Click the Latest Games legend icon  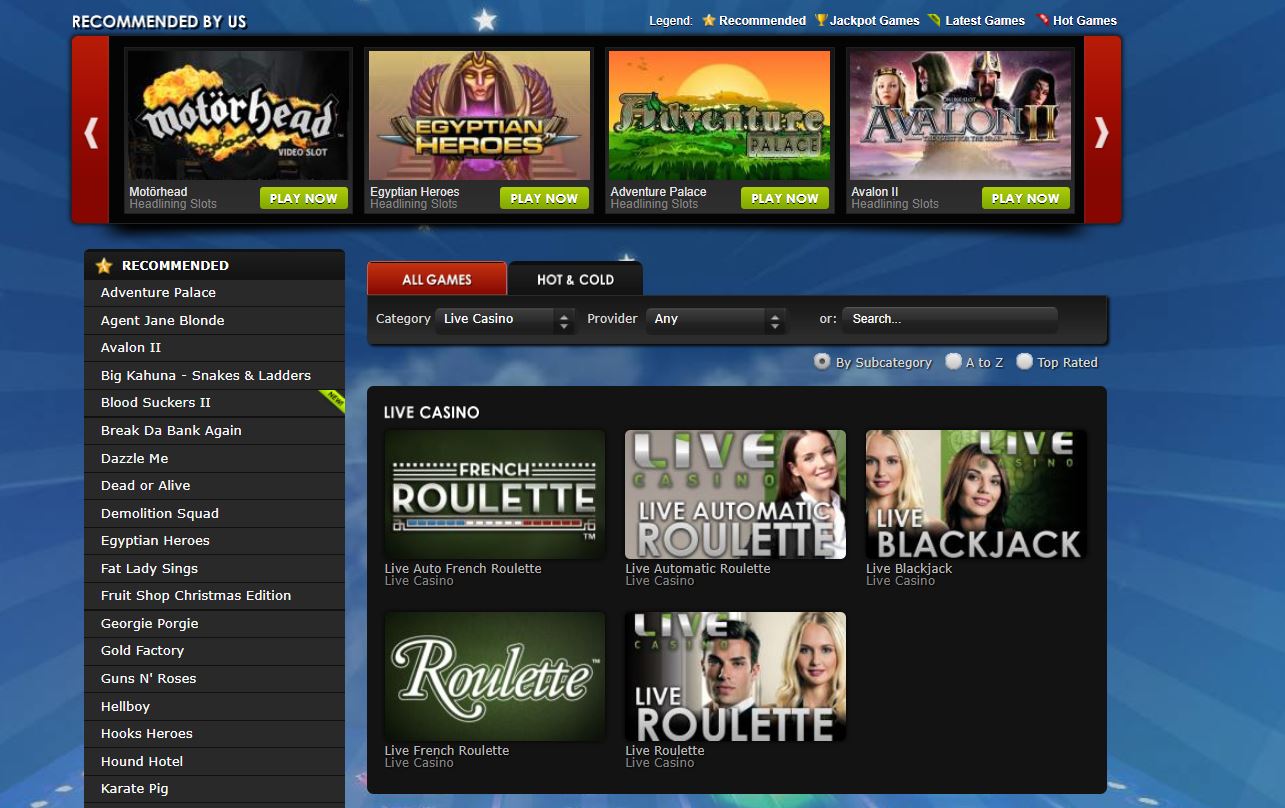(x=934, y=20)
